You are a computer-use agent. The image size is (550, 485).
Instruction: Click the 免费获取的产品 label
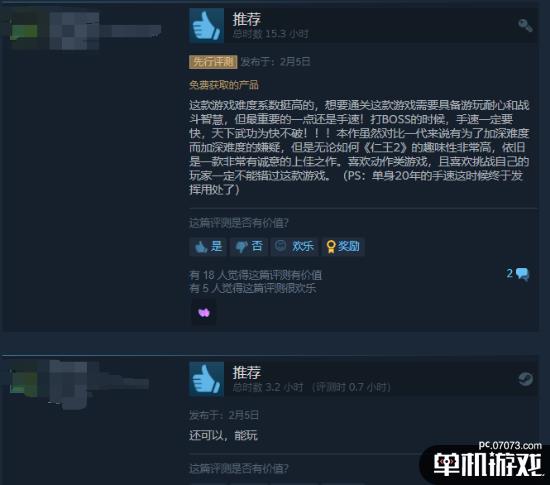[x=224, y=85]
